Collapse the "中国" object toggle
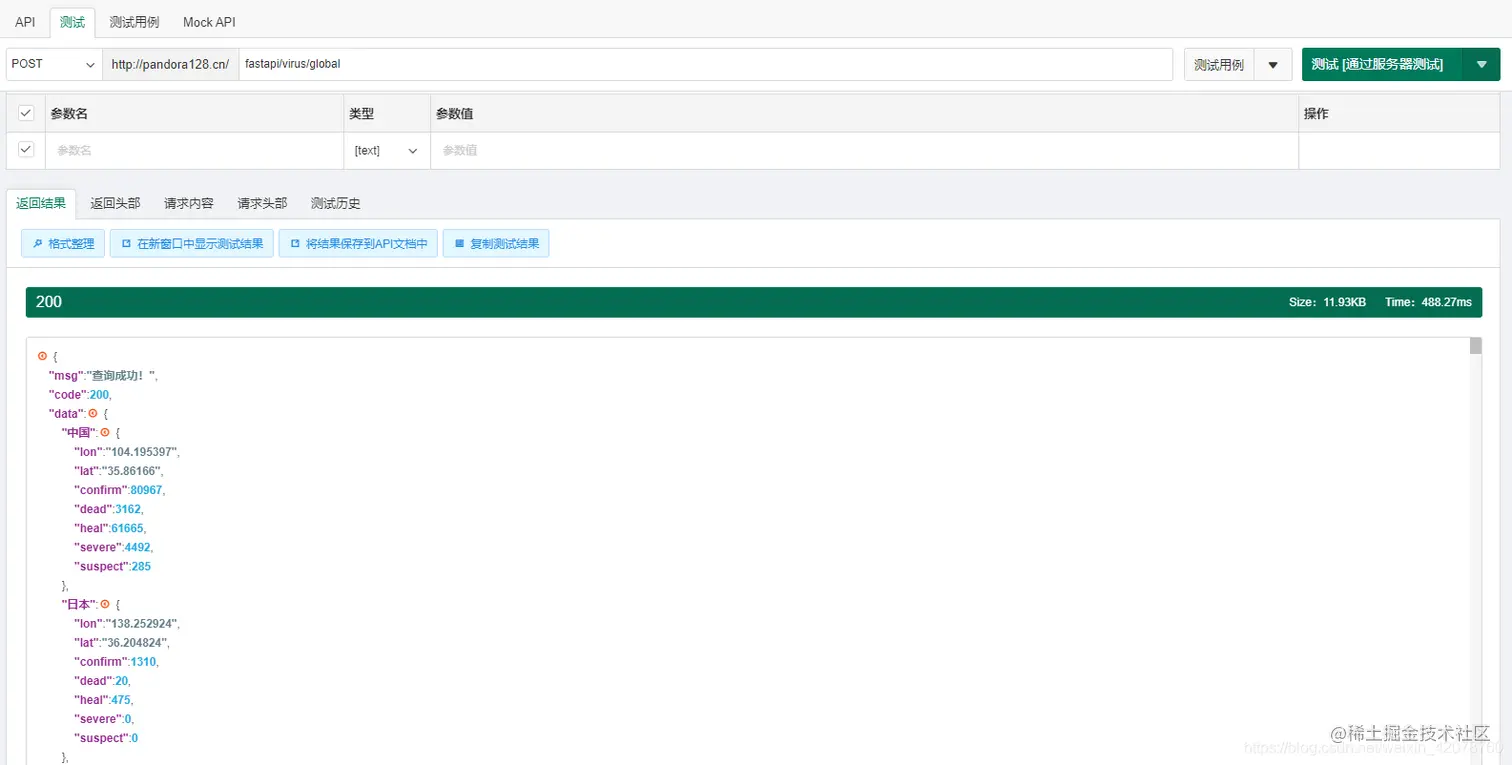This screenshot has width=1512, height=765. coord(106,432)
